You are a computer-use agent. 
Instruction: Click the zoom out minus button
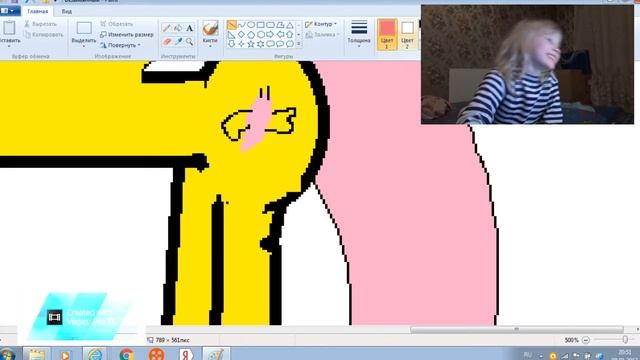click(x=586, y=340)
